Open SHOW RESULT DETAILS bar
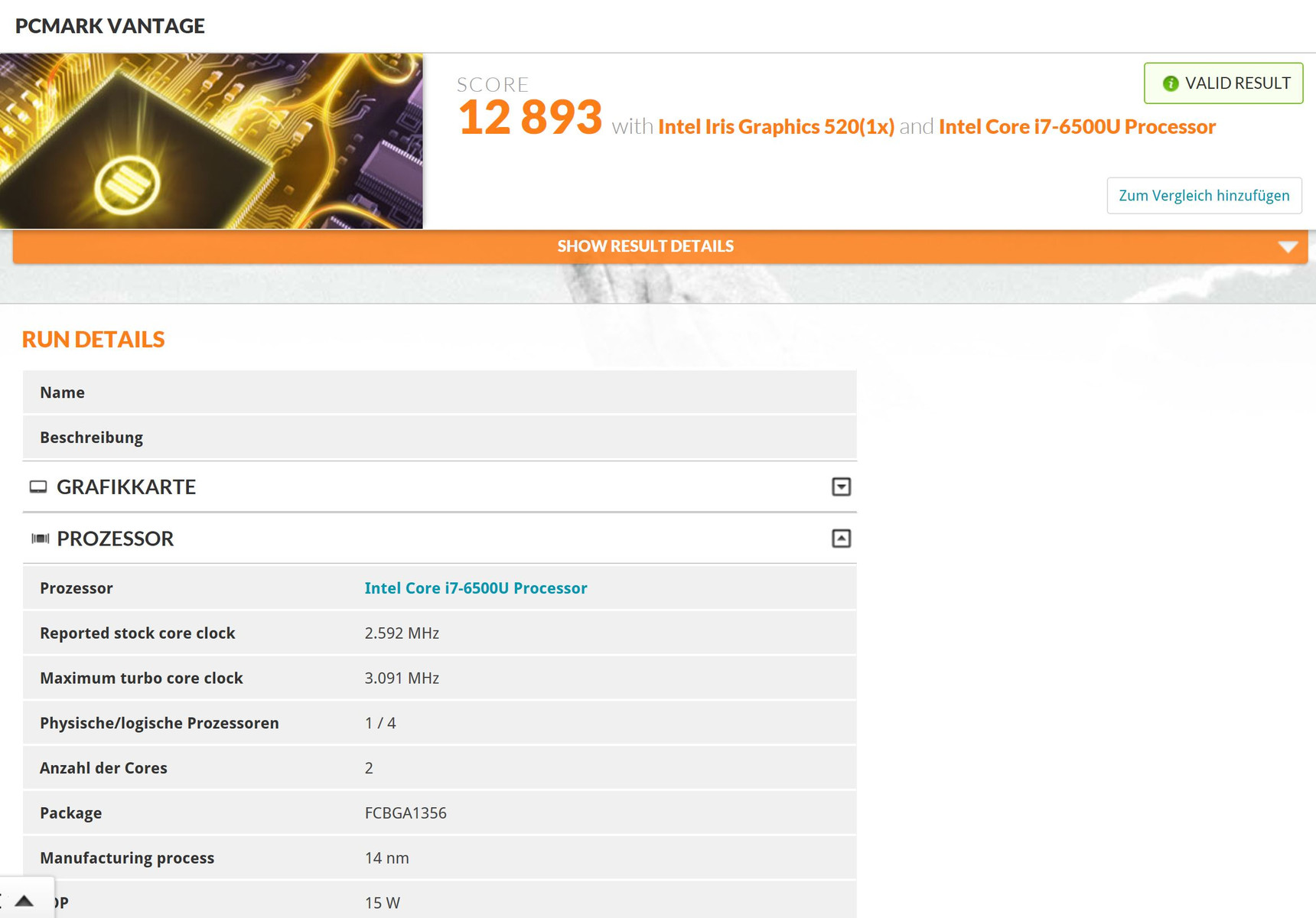The height and width of the screenshot is (918, 1316). (660, 246)
